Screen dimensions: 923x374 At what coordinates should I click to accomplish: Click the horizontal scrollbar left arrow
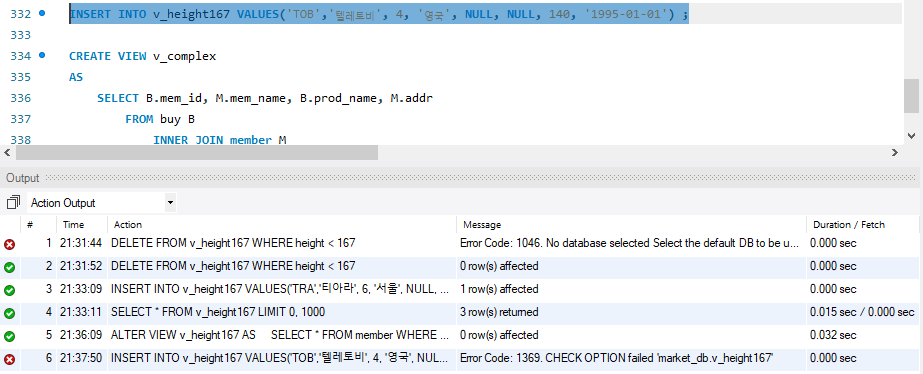coord(7,153)
